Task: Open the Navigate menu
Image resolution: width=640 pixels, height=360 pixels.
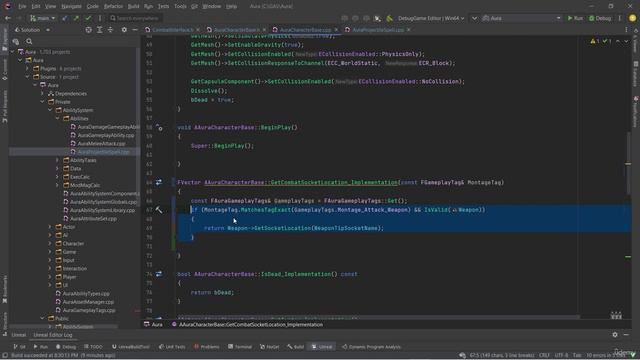Action: pyautogui.click(x=71, y=6)
